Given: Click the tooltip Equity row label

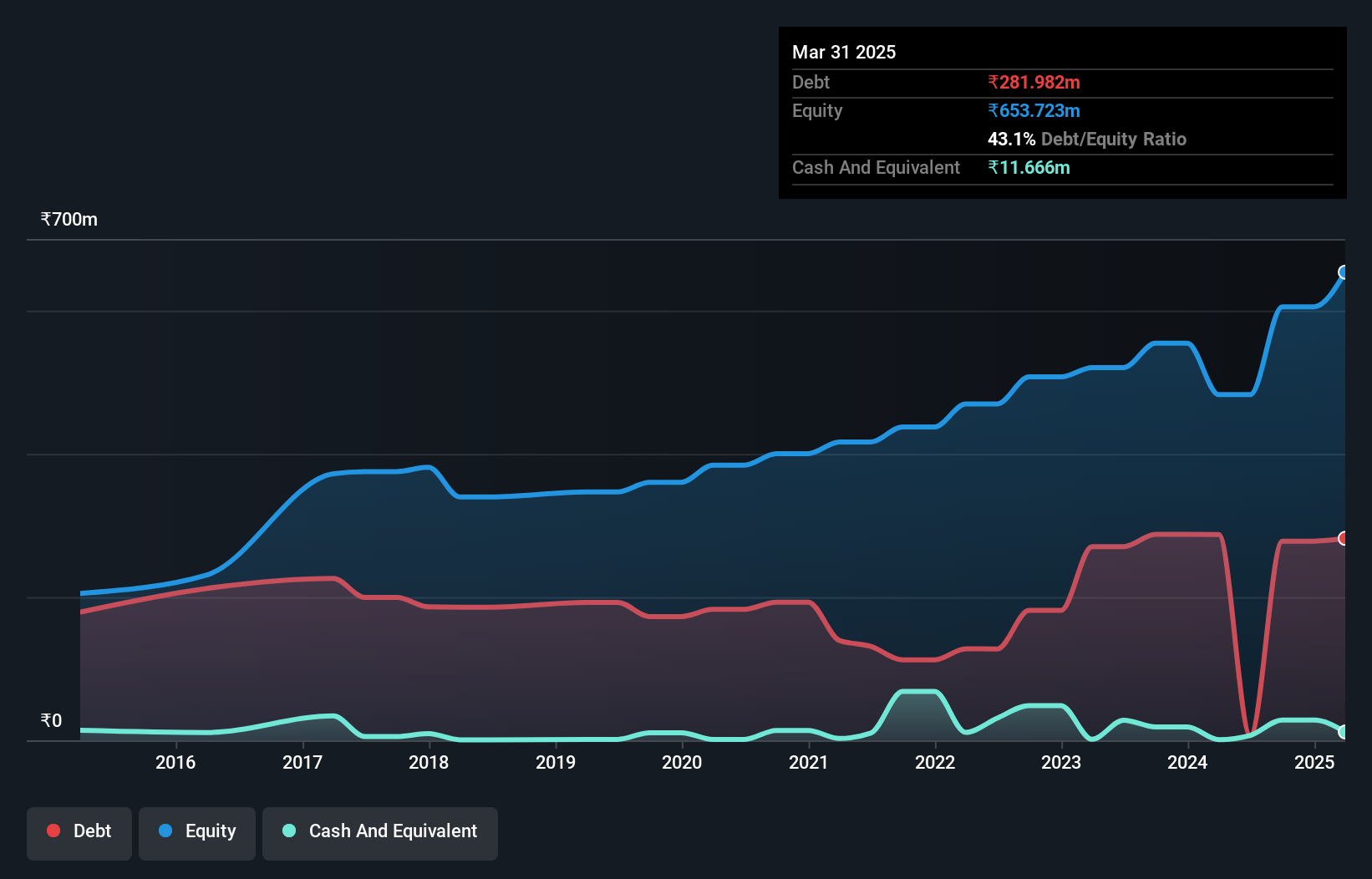Looking at the screenshot, I should pos(817,110).
